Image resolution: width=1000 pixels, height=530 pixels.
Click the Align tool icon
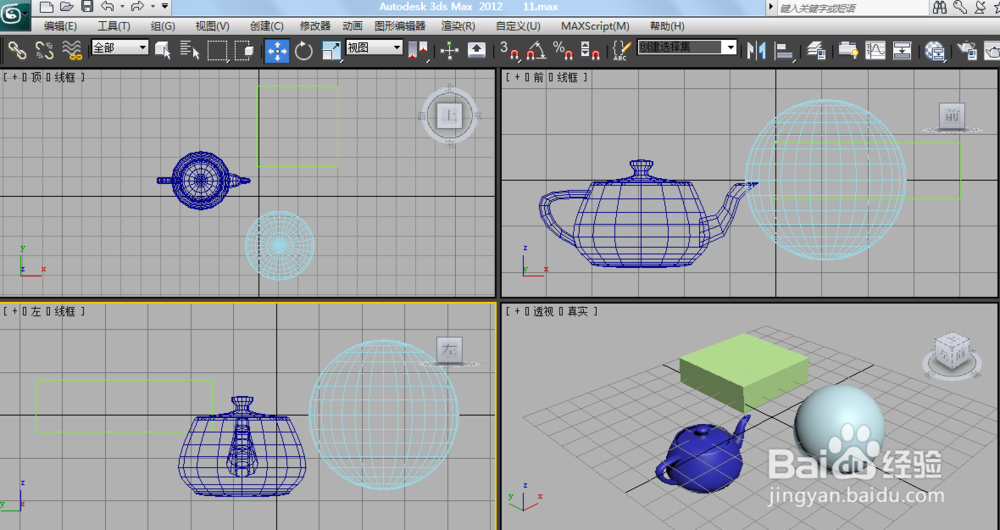[x=784, y=50]
